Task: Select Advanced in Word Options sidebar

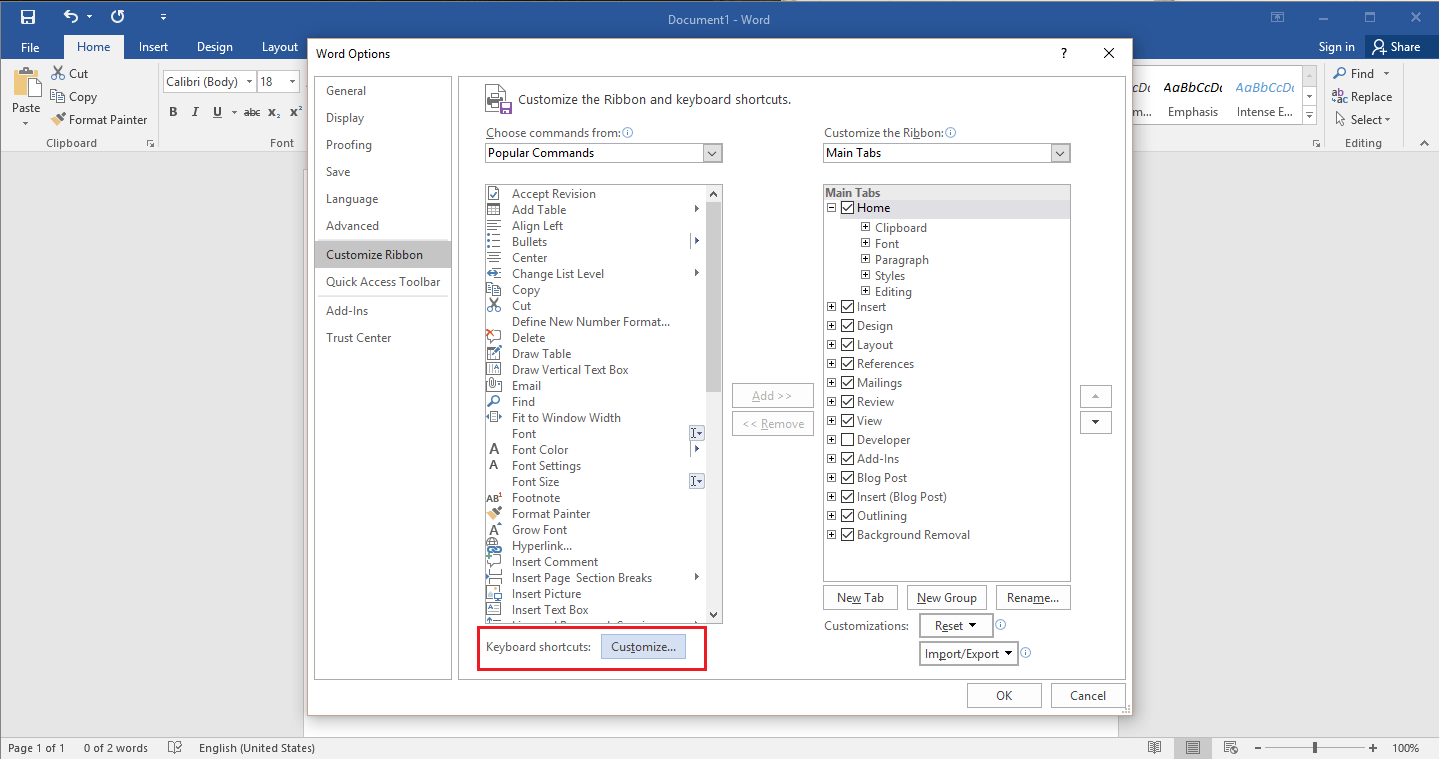Action: 383,226
